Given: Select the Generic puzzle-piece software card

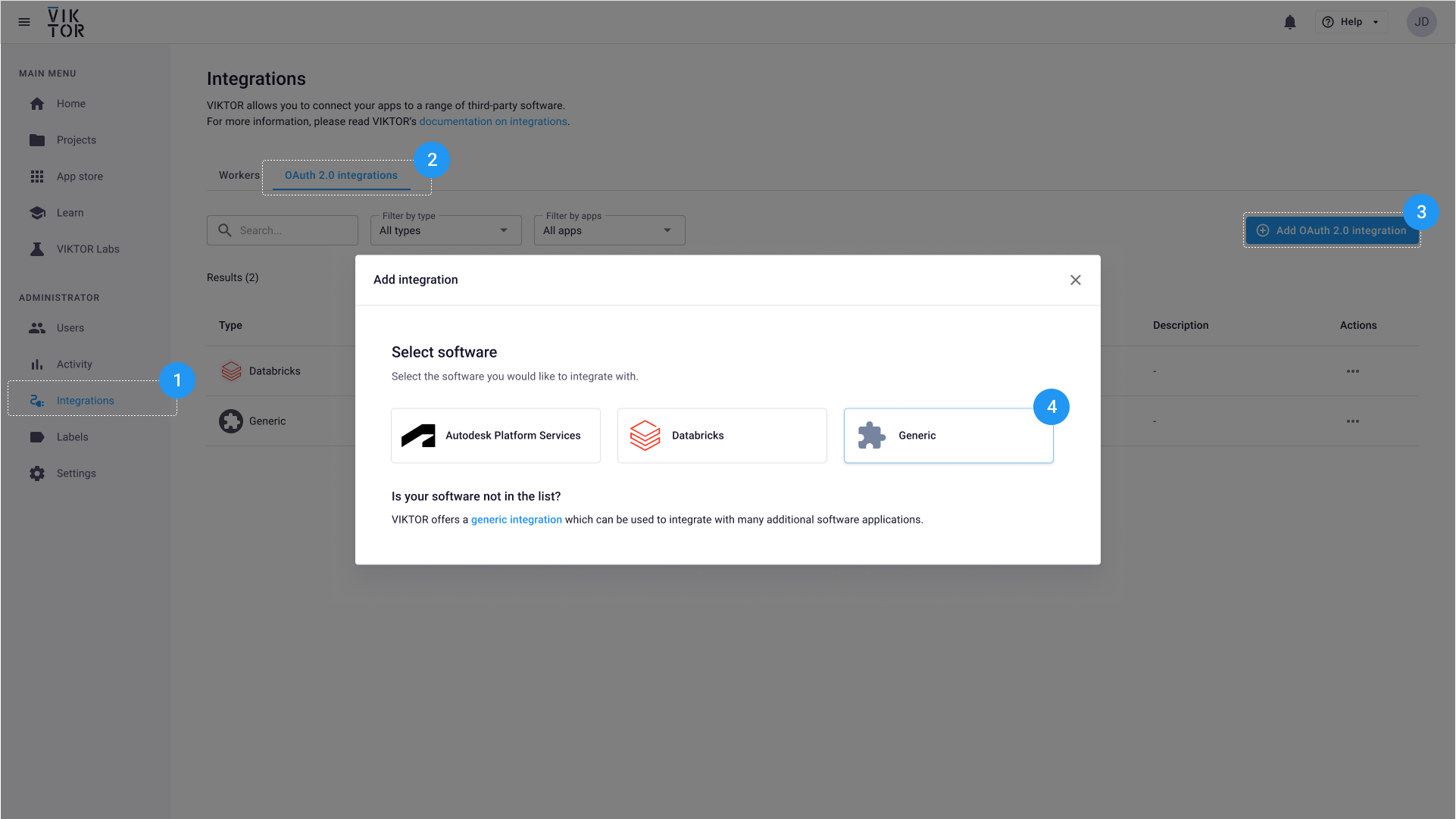Looking at the screenshot, I should tap(948, 436).
